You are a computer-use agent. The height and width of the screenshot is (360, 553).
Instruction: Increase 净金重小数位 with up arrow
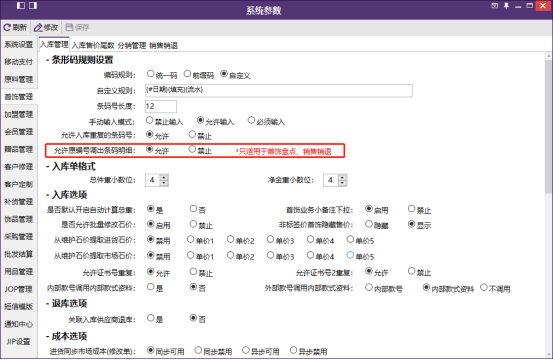point(342,177)
